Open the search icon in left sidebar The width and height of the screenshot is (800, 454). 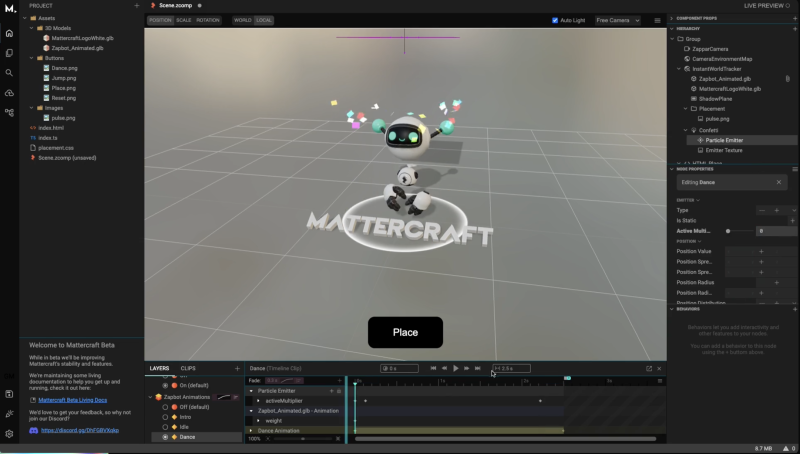click(9, 72)
